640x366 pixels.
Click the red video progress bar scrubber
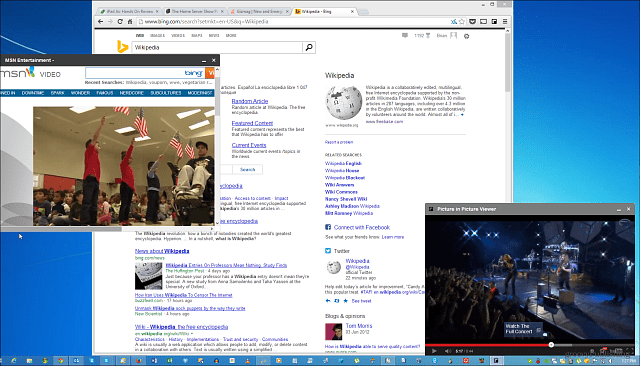pos(551,345)
